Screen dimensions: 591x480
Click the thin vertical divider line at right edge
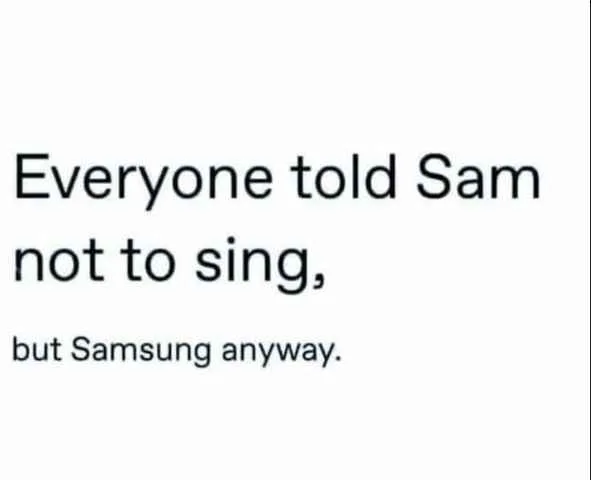tap(588, 240)
